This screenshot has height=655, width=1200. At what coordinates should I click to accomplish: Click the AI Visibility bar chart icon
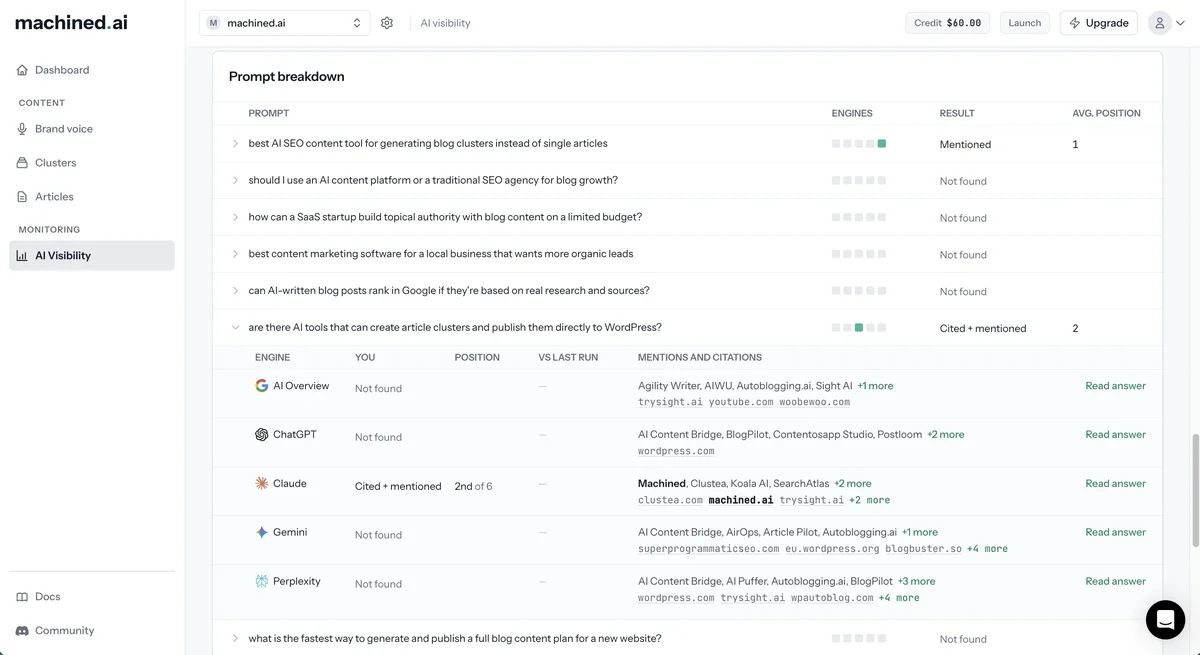pyautogui.click(x=22, y=256)
